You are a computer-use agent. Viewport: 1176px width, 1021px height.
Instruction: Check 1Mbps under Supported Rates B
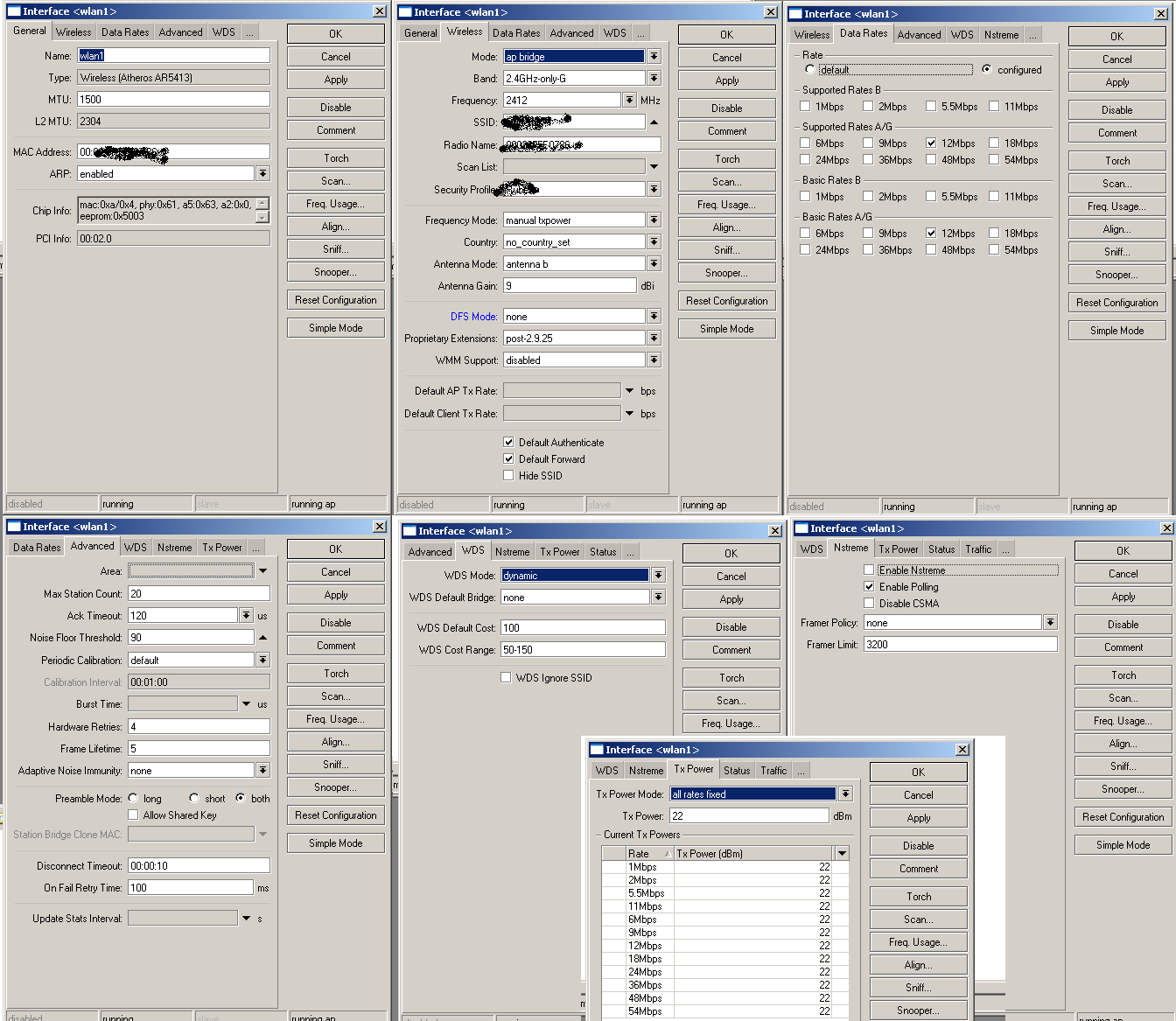click(805, 106)
